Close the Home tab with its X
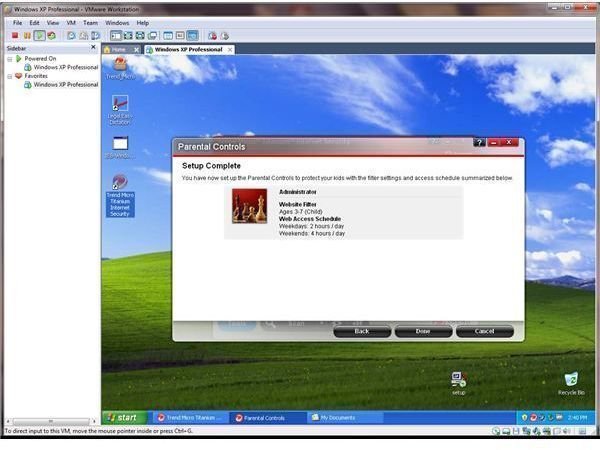This screenshot has width=600, height=450. point(136,50)
